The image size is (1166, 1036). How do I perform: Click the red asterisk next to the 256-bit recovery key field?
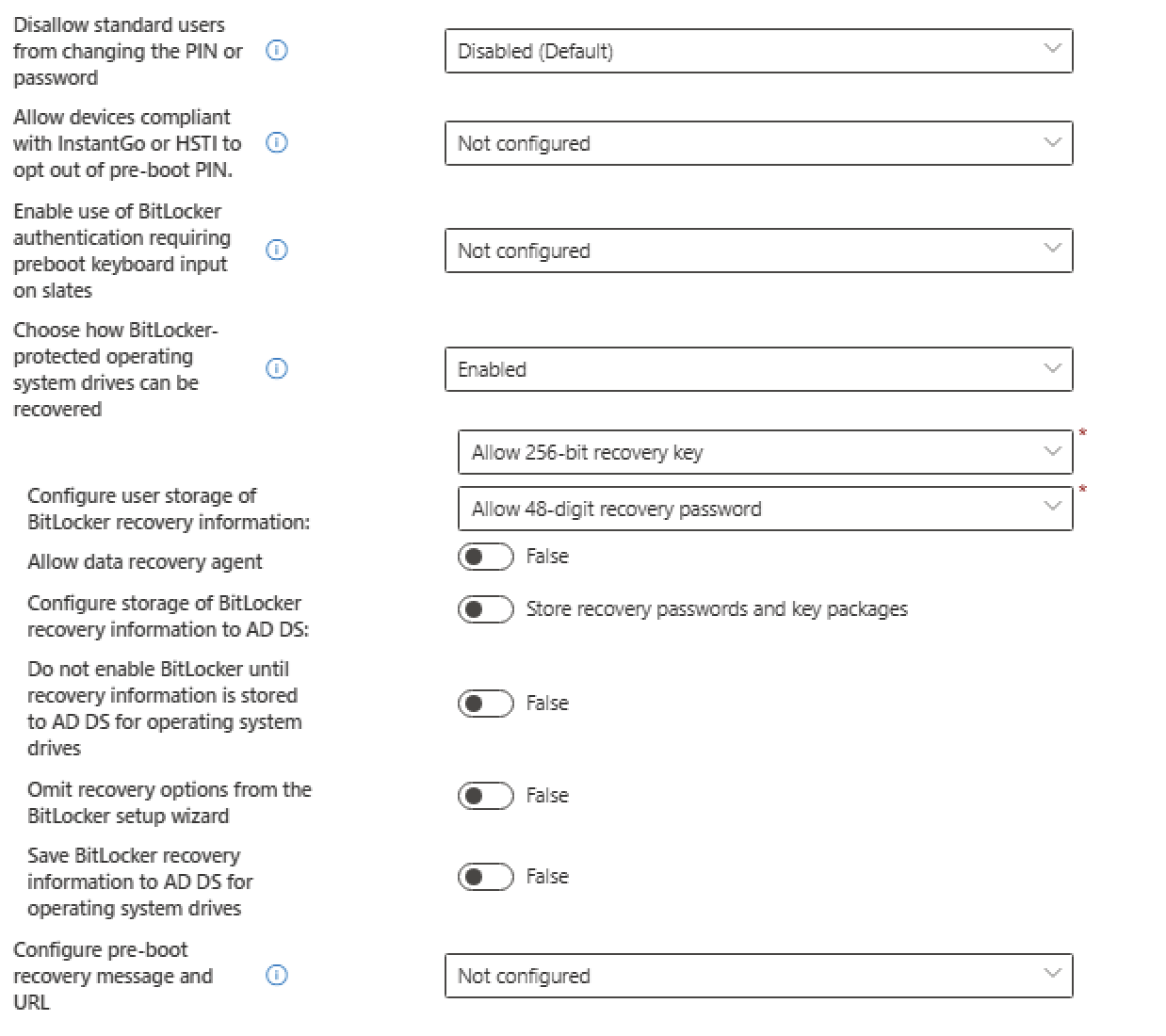[x=1083, y=433]
